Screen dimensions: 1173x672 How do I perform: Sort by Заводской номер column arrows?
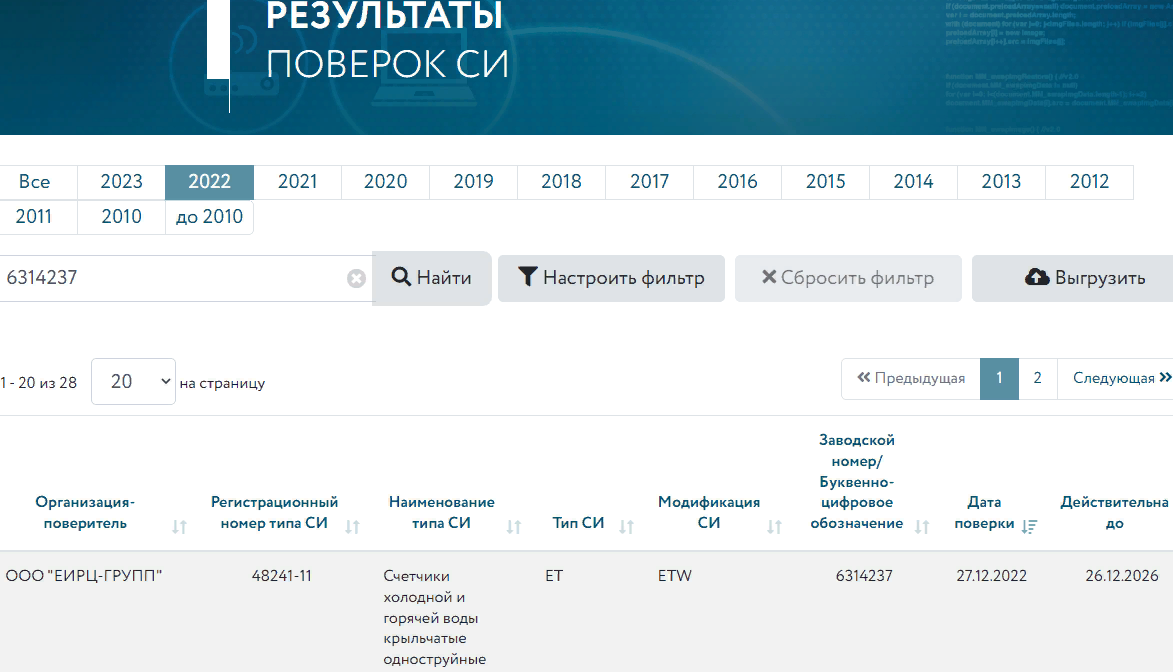click(922, 527)
